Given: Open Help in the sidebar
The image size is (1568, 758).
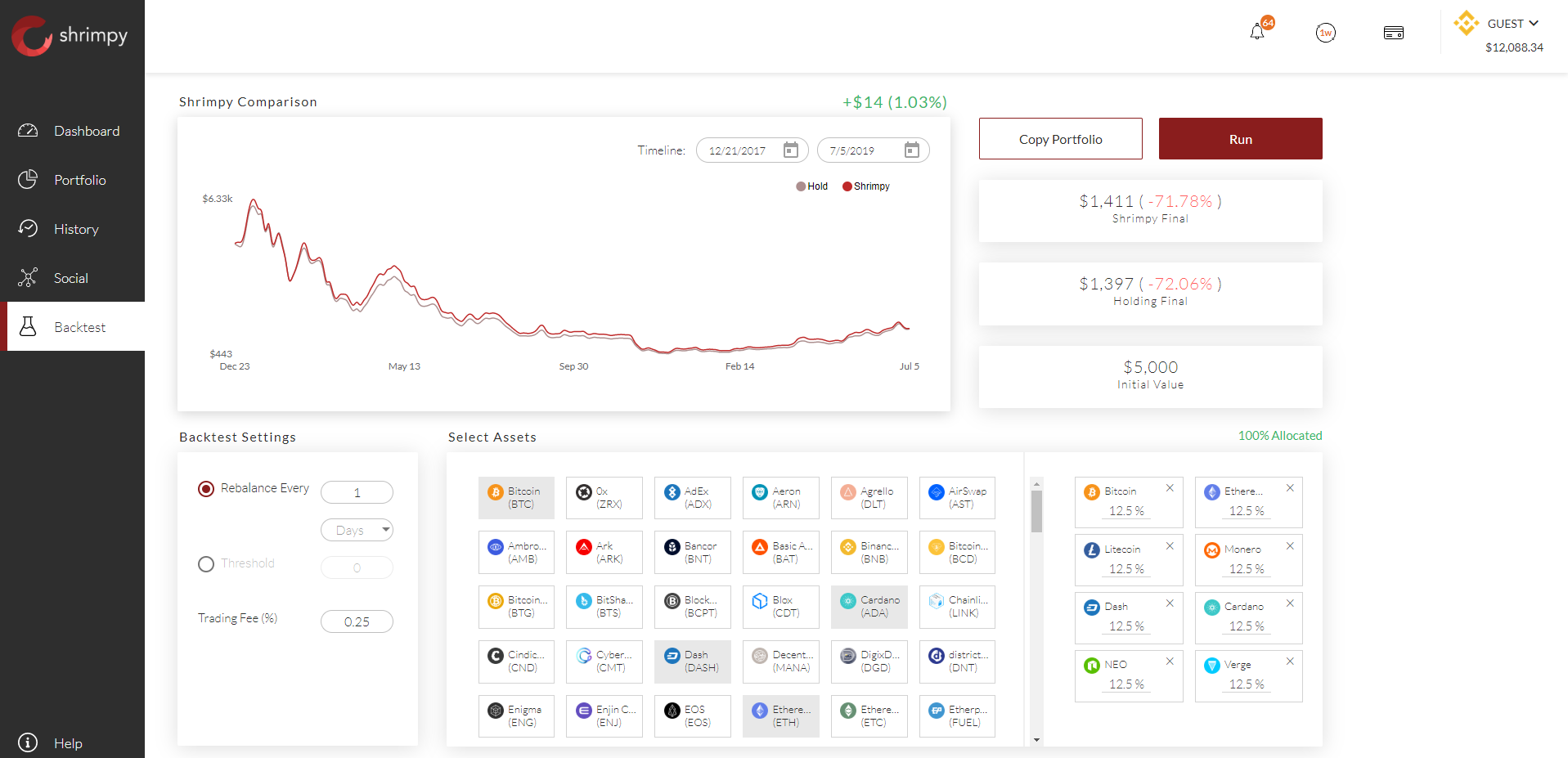Looking at the screenshot, I should pyautogui.click(x=51, y=742).
